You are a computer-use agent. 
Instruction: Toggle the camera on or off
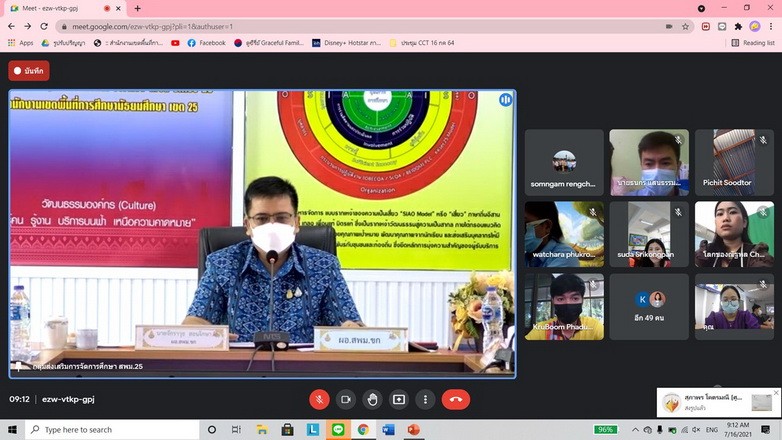click(x=346, y=399)
